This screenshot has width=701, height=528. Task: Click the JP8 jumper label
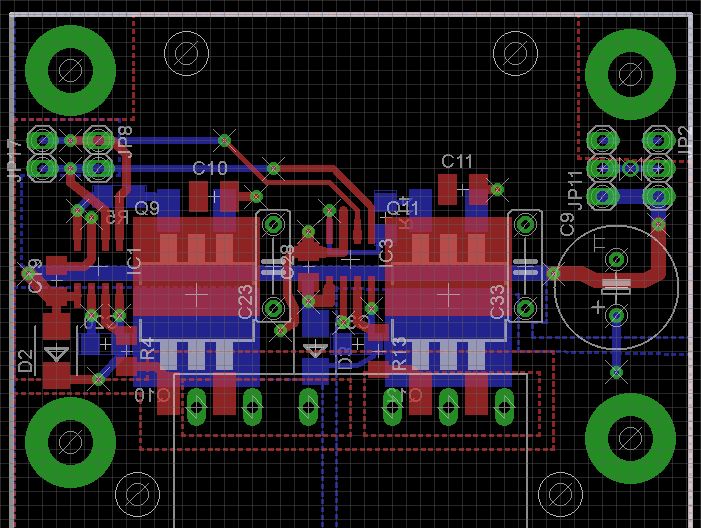pyautogui.click(x=125, y=141)
